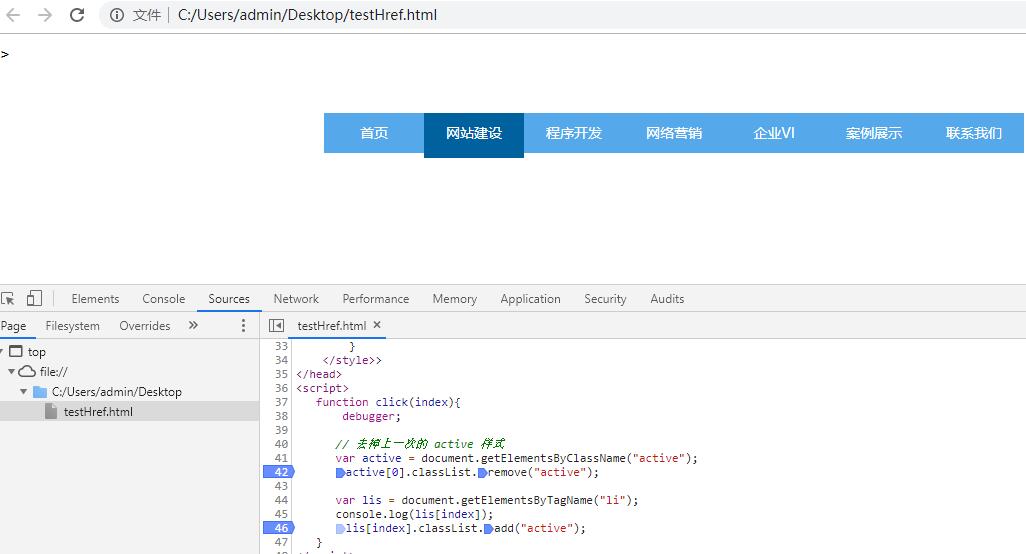
Task: Click getElementsByTagName on line 44
Action: (527, 500)
